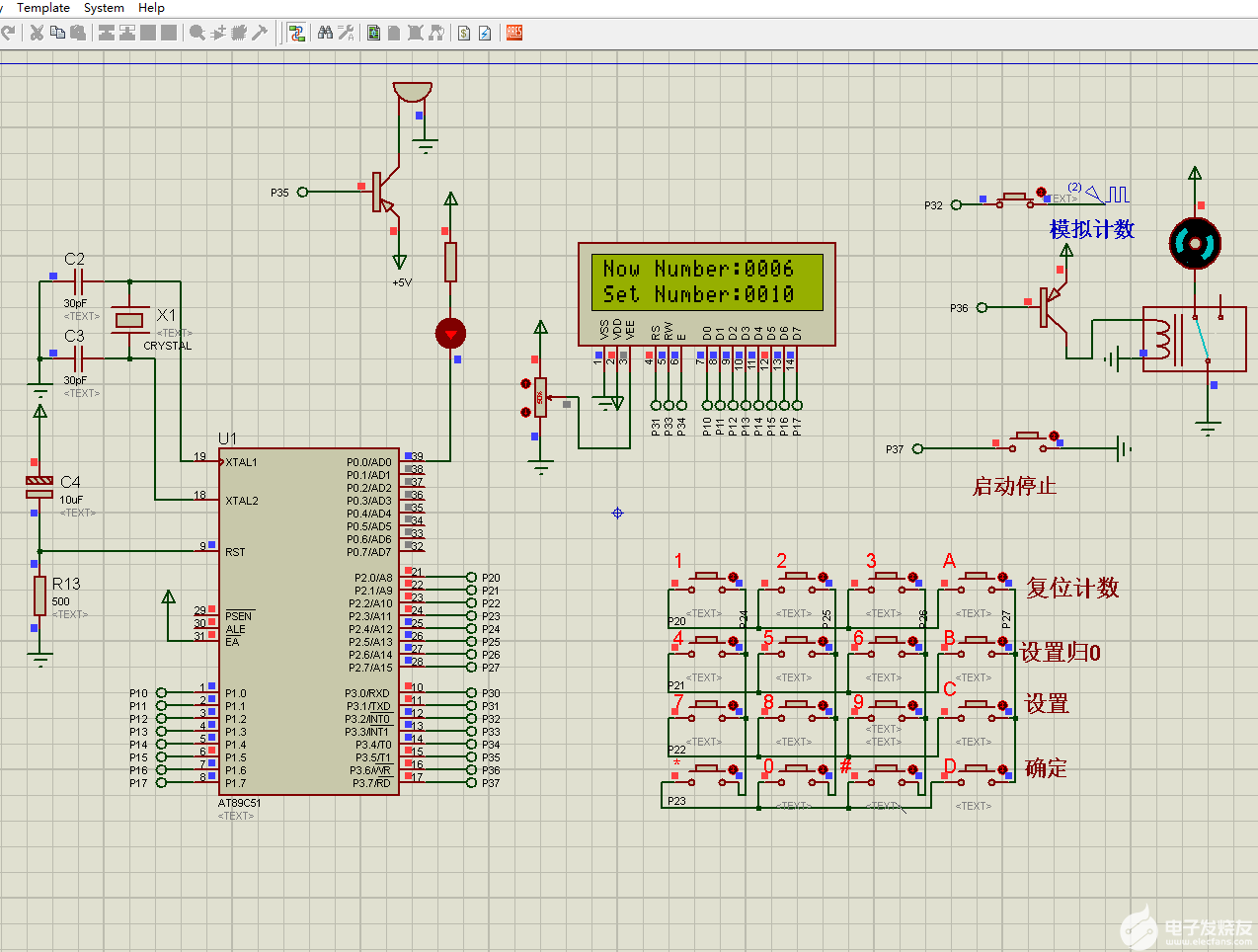The image size is (1258, 952).
Task: Click the Remove Sheet icon
Action: [415, 33]
